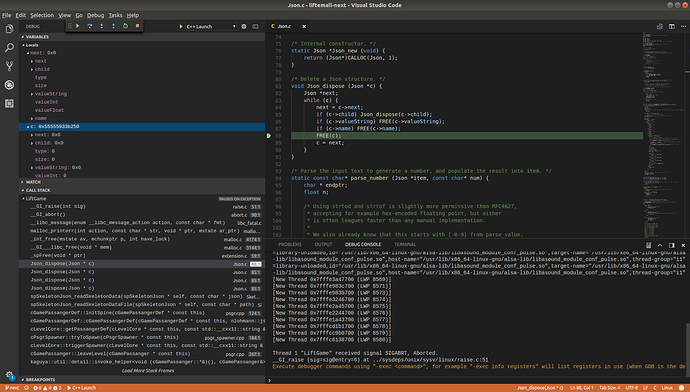Click C++ Launch in the status bar
690x392 pixels.
[x=81, y=388]
